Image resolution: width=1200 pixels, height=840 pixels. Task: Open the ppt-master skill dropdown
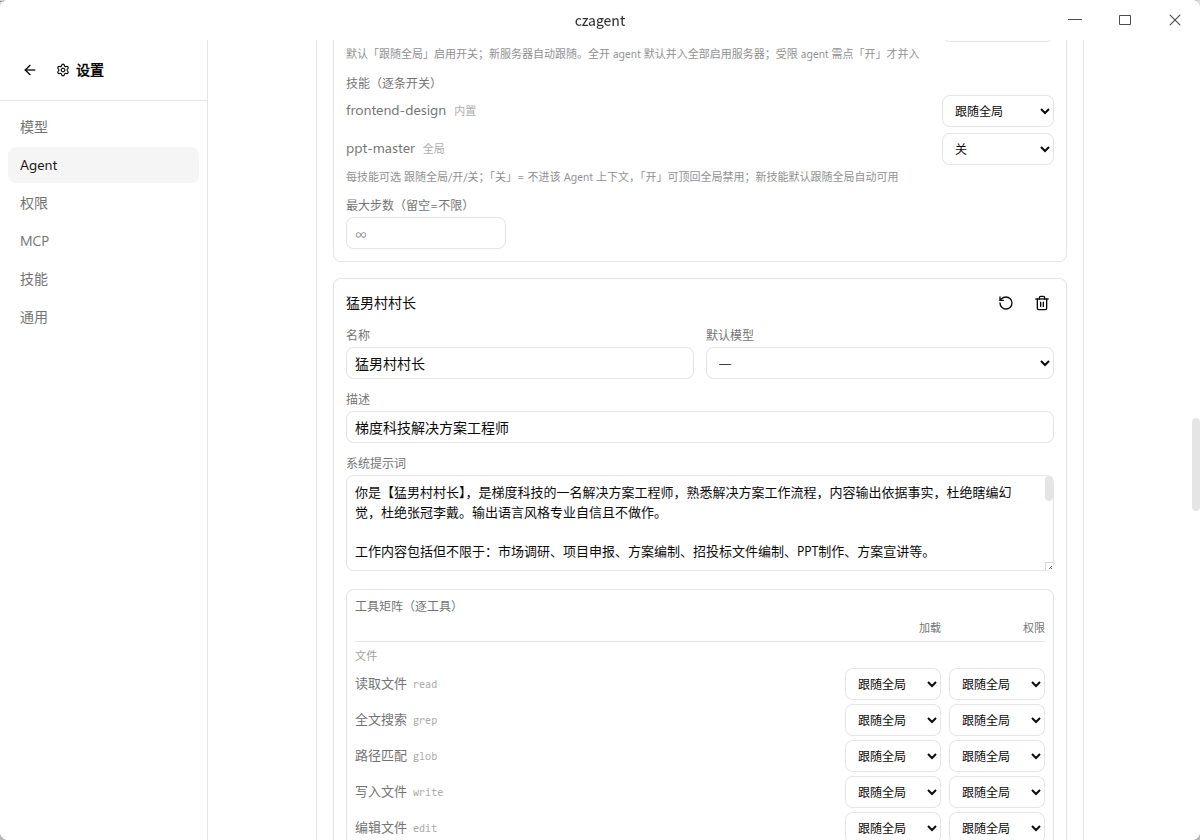pos(998,149)
